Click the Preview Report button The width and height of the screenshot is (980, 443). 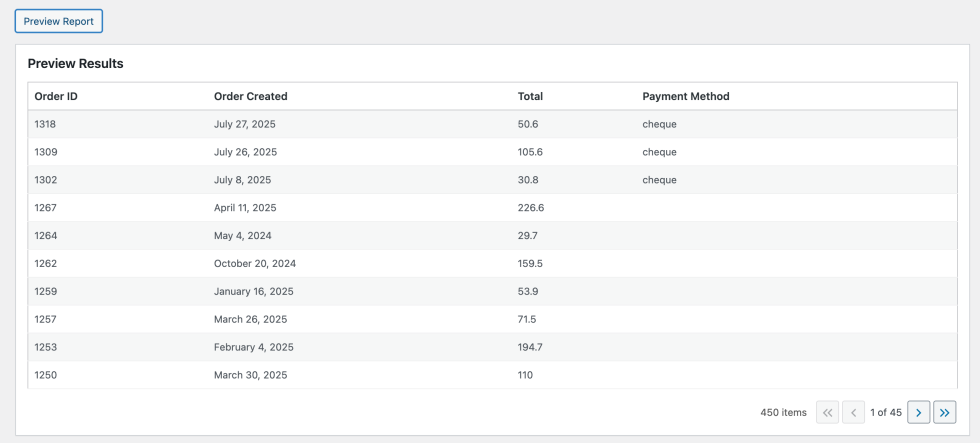[59, 21]
